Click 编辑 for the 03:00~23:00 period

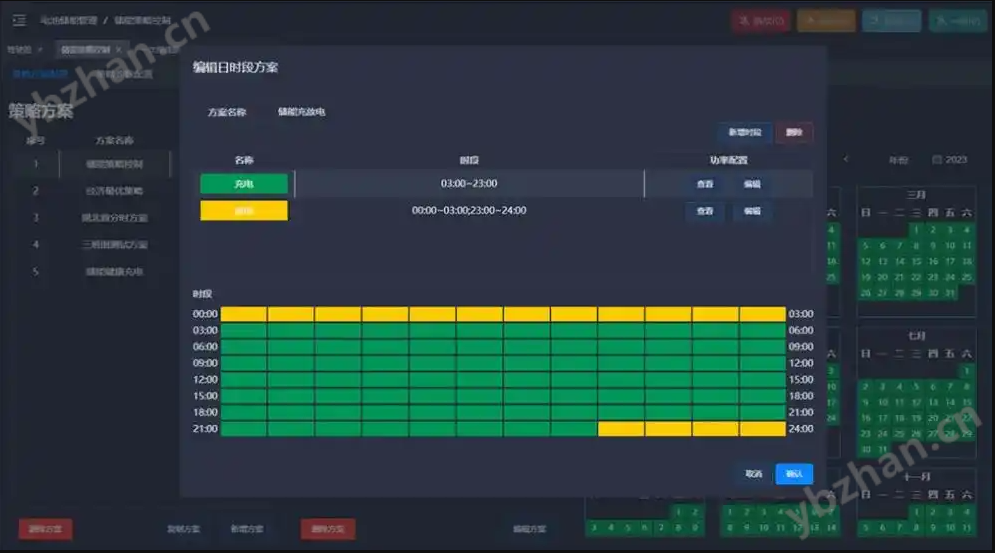752,184
